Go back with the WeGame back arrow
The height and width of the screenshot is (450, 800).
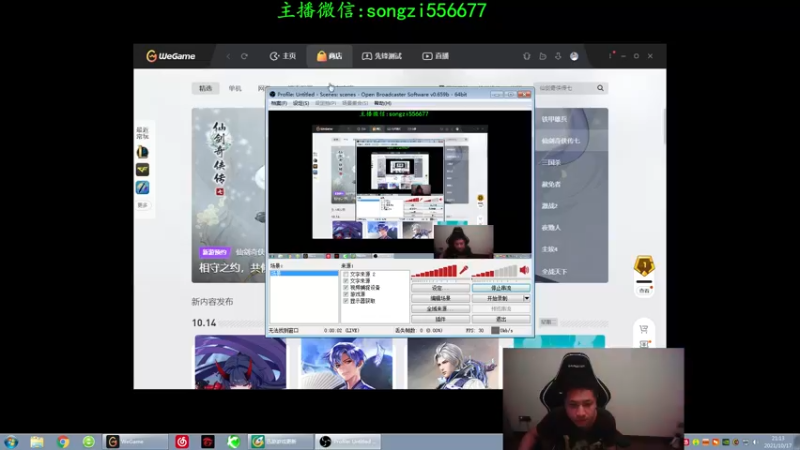coord(228,56)
